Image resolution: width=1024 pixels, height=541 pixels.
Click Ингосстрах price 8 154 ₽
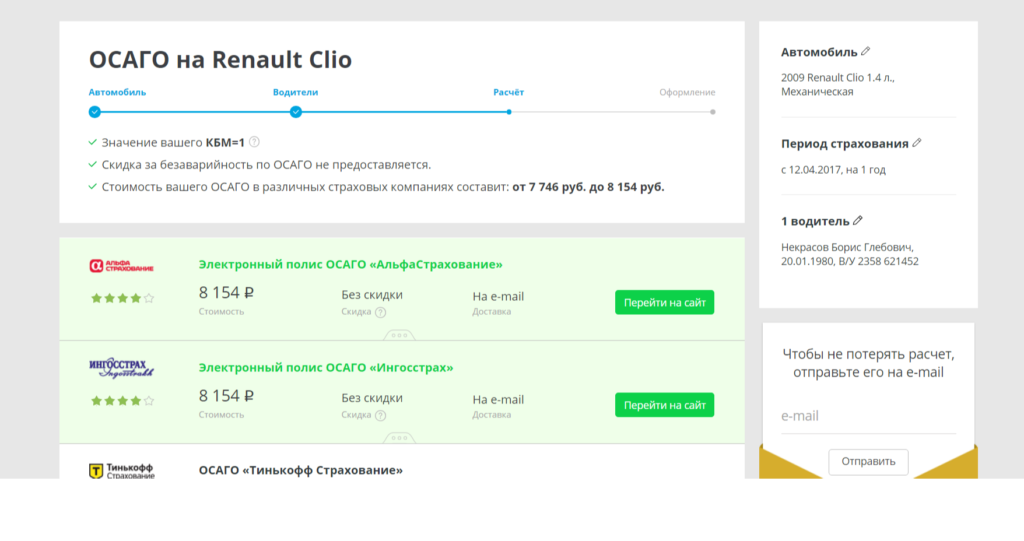pyautogui.click(x=226, y=396)
